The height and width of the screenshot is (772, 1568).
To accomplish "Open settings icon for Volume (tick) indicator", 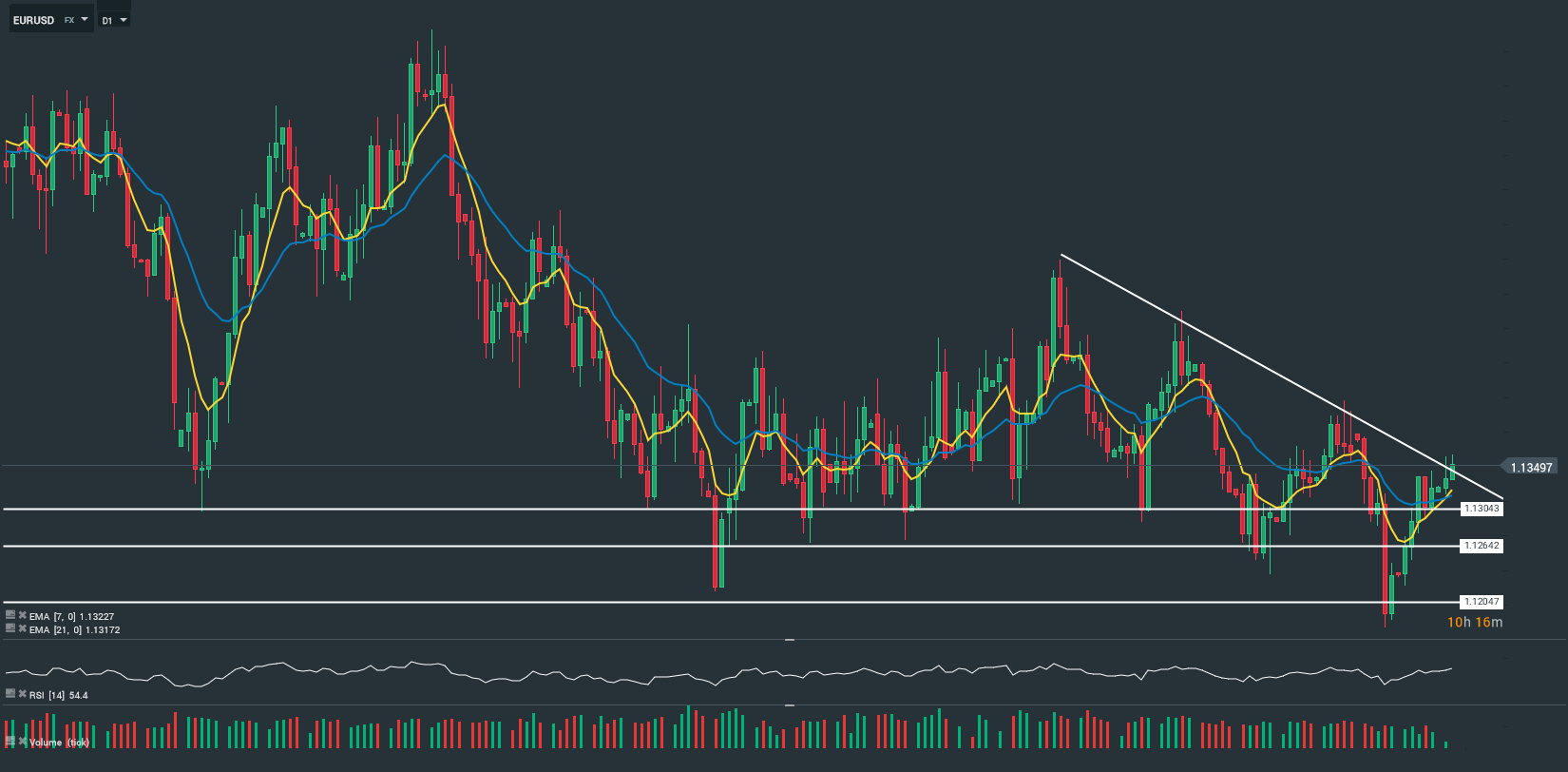I will [10, 741].
